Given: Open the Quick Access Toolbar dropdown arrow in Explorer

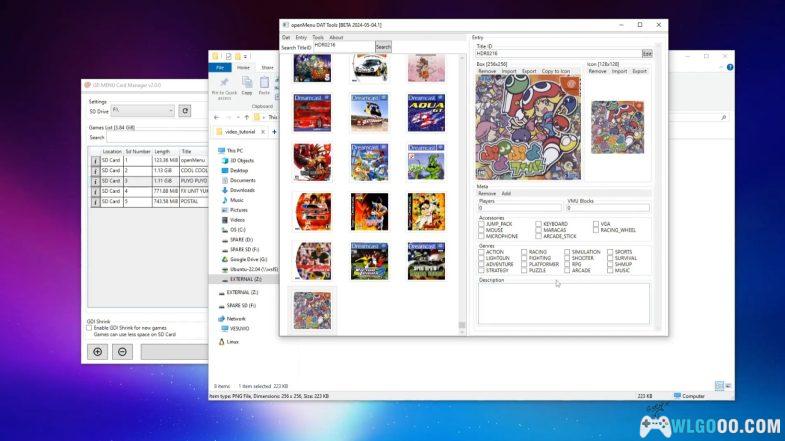Looking at the screenshot, I should 245,57.
